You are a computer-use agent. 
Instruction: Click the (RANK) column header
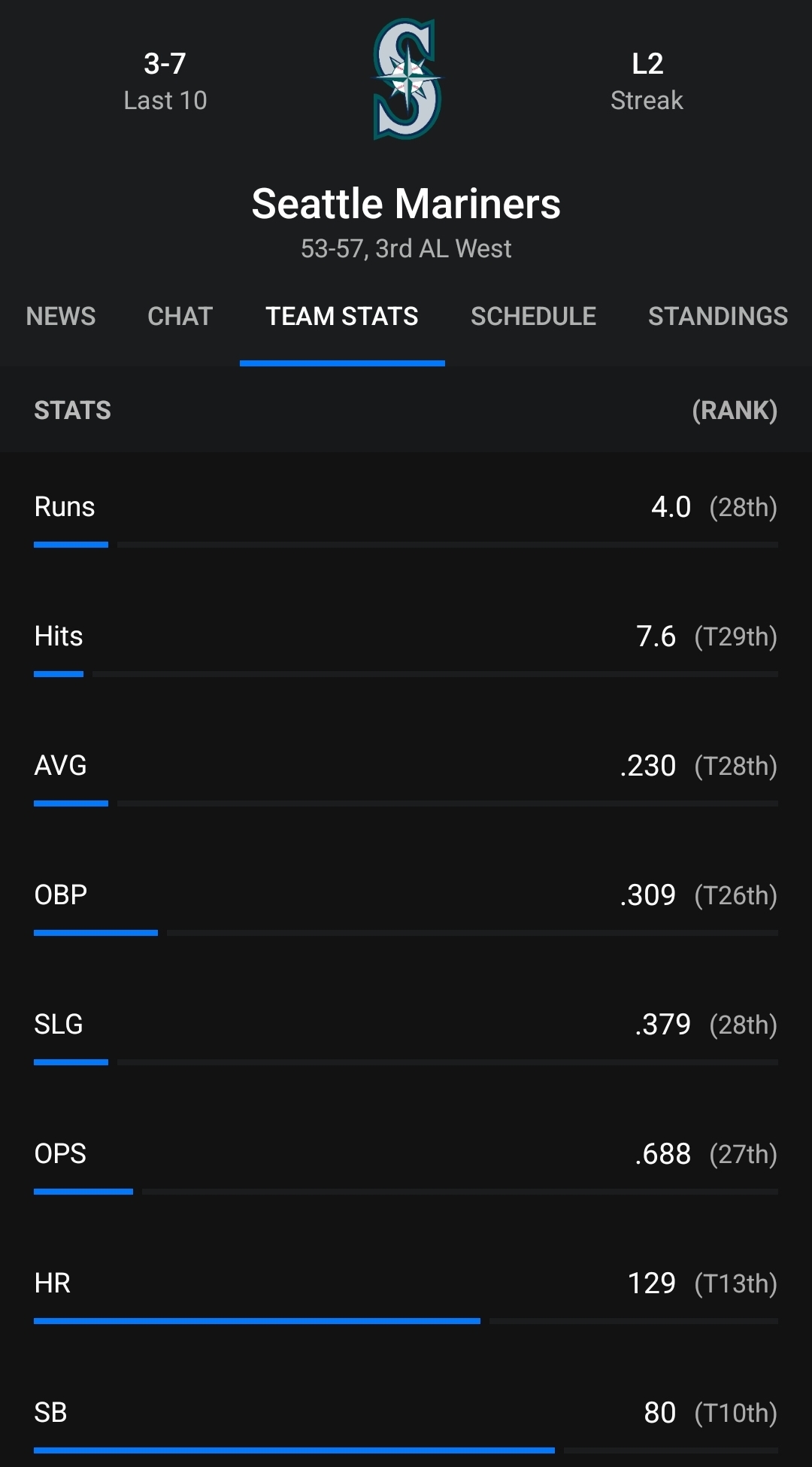tap(735, 410)
